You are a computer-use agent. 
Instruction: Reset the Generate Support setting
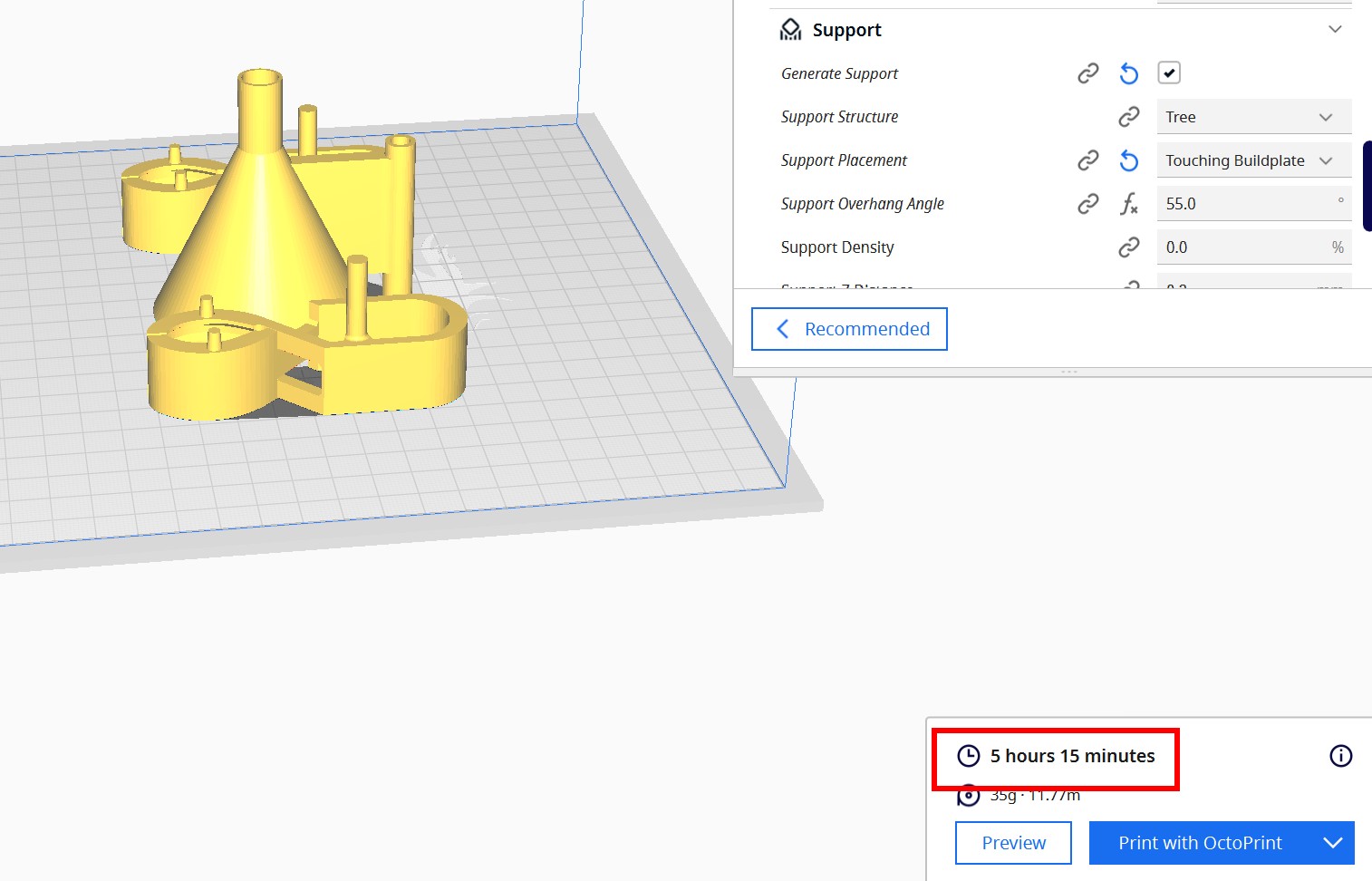[x=1128, y=73]
